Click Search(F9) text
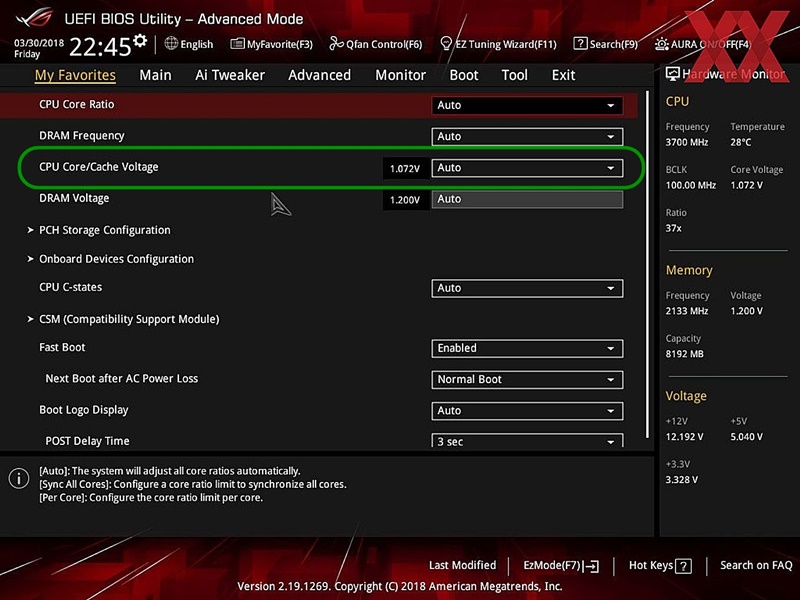 pos(614,44)
